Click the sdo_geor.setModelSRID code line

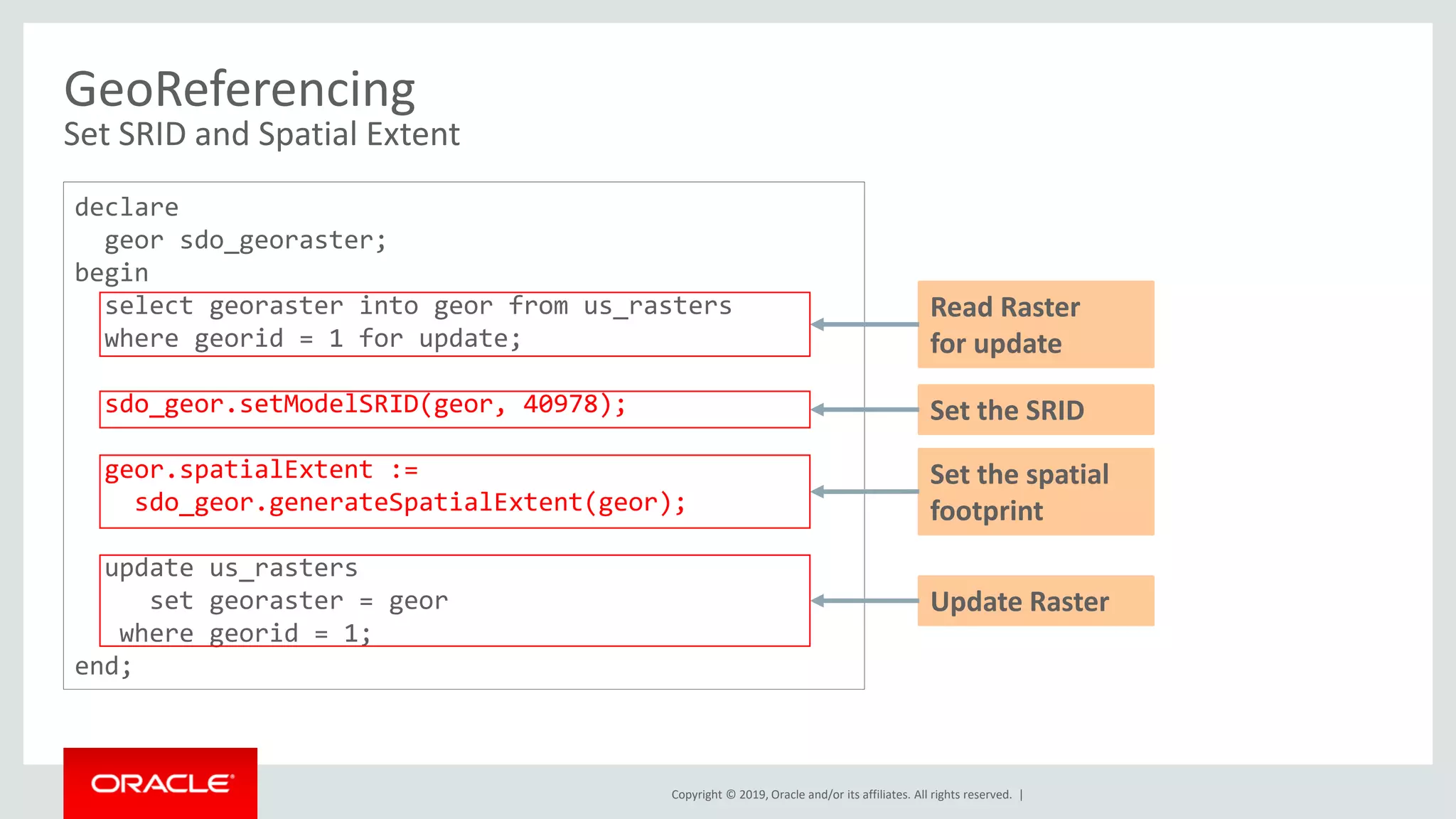365,405
